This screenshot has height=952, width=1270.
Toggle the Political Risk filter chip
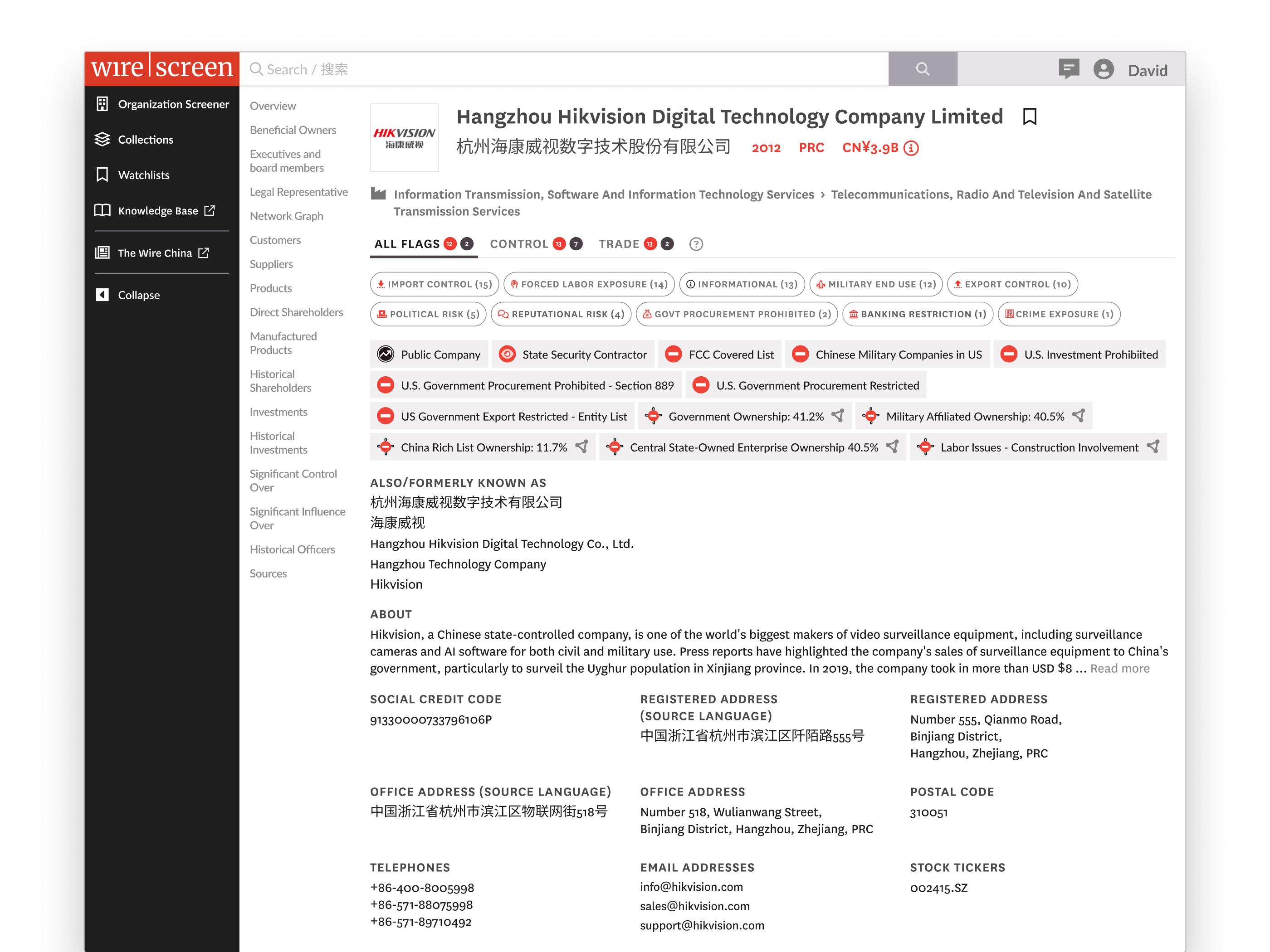click(428, 314)
